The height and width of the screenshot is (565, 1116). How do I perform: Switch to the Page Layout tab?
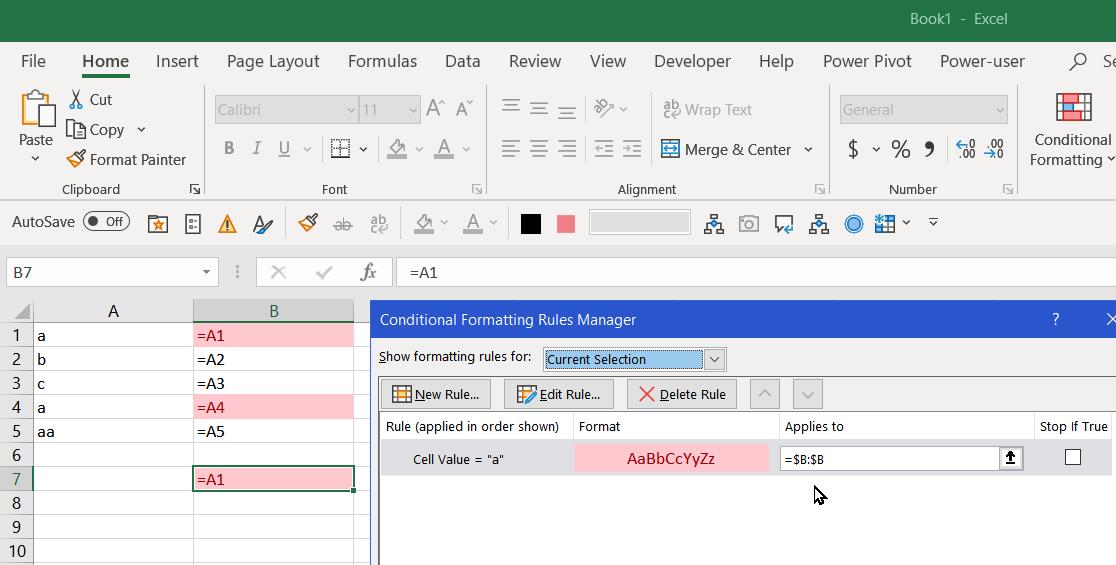tap(273, 61)
